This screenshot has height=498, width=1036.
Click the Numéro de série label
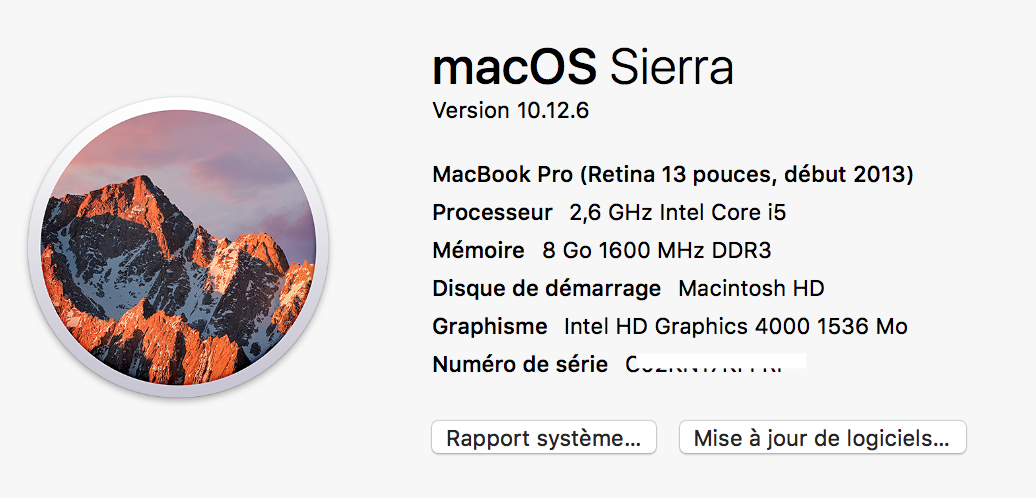pos(519,364)
